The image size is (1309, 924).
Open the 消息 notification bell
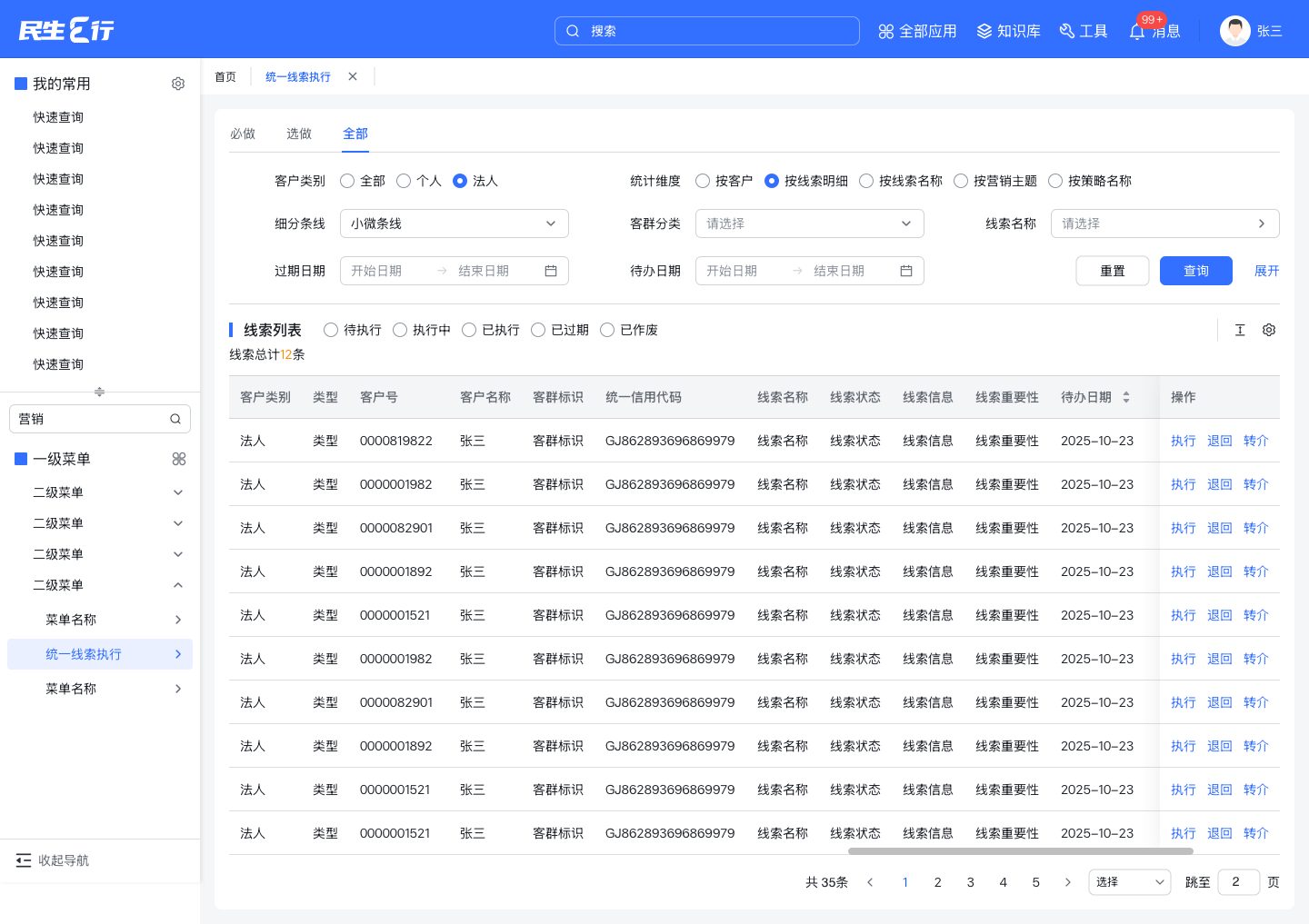pyautogui.click(x=1137, y=32)
